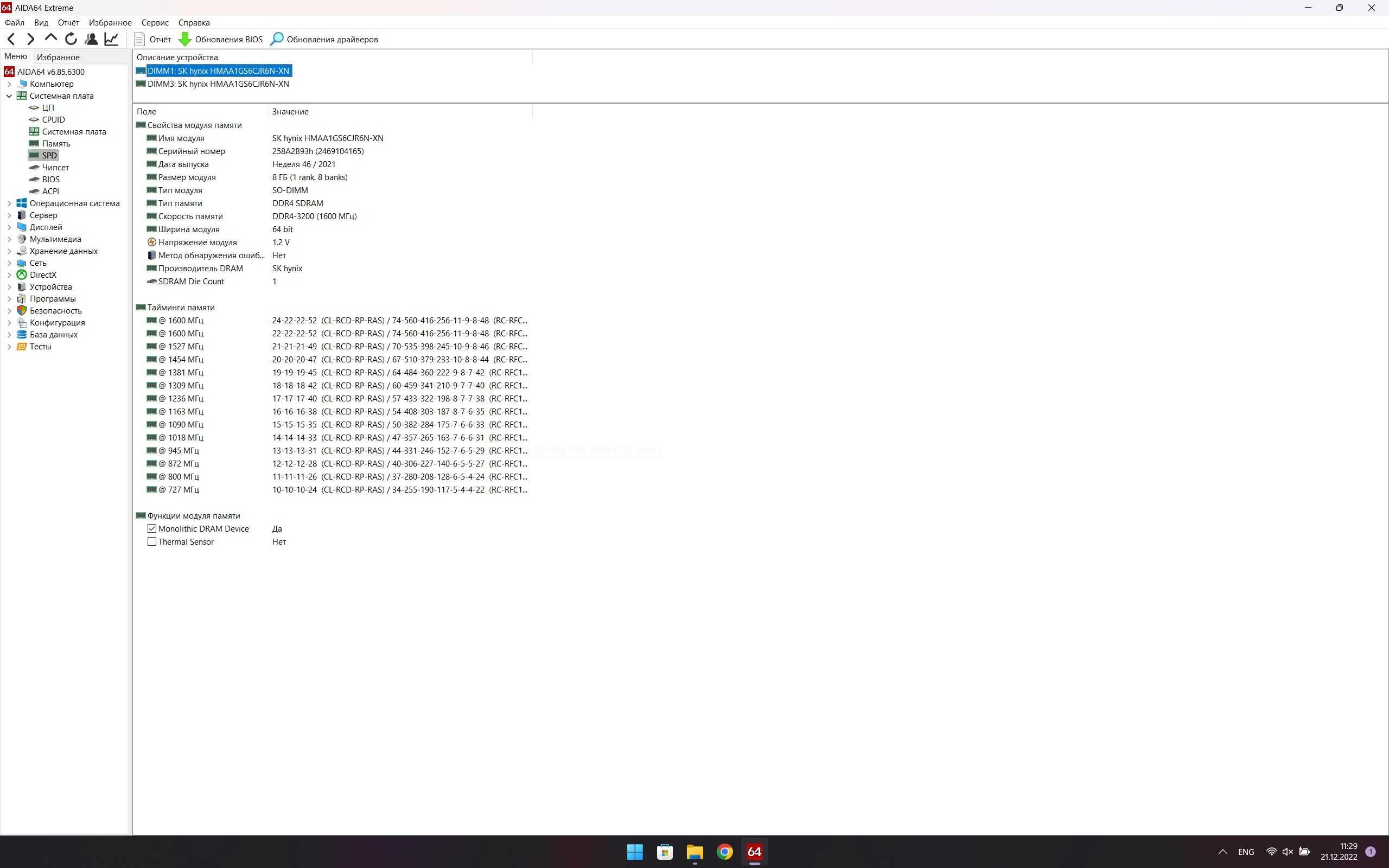Open the Файл menu
The image size is (1389, 868).
[14, 22]
